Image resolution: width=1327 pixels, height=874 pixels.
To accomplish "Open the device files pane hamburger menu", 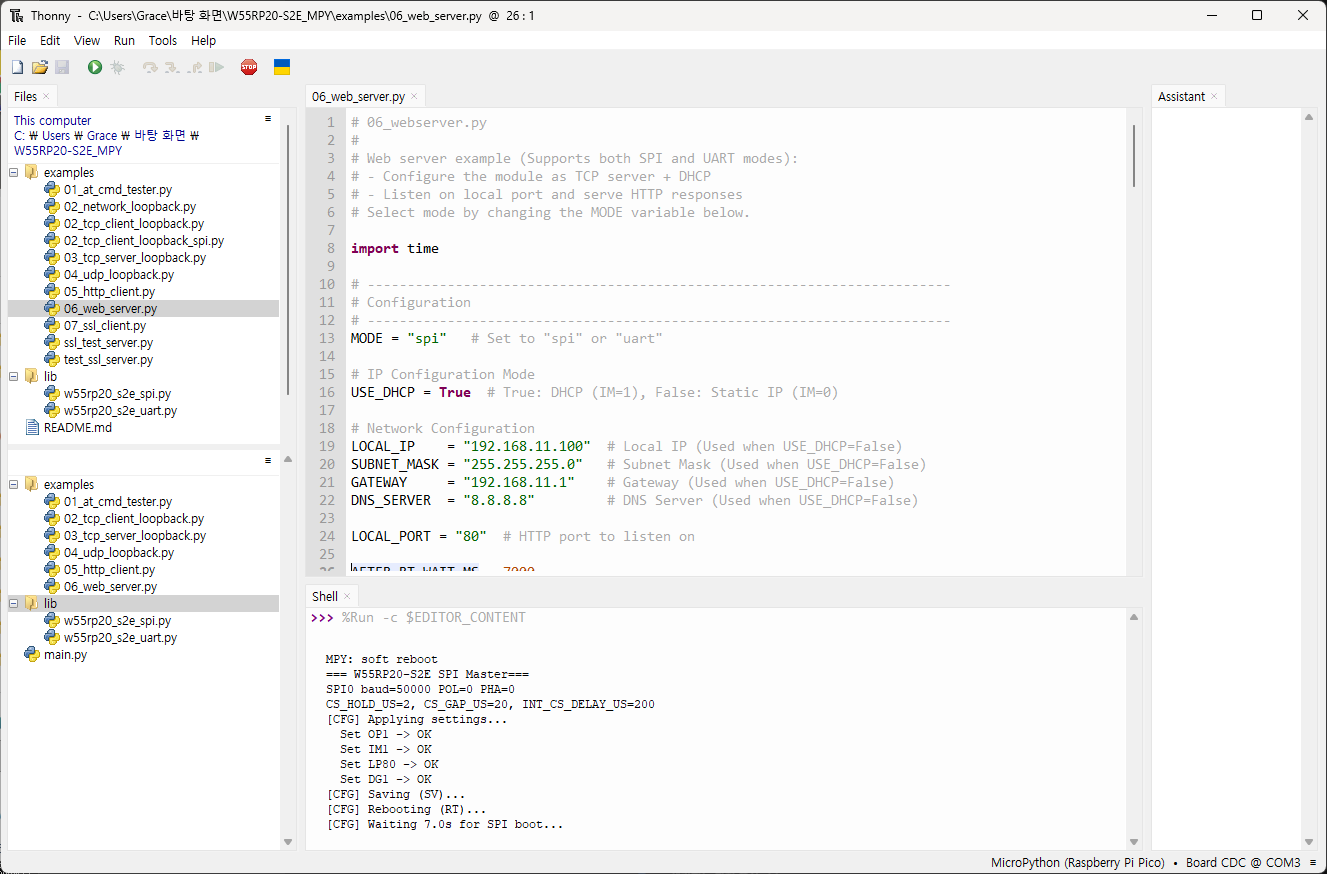I will (268, 461).
